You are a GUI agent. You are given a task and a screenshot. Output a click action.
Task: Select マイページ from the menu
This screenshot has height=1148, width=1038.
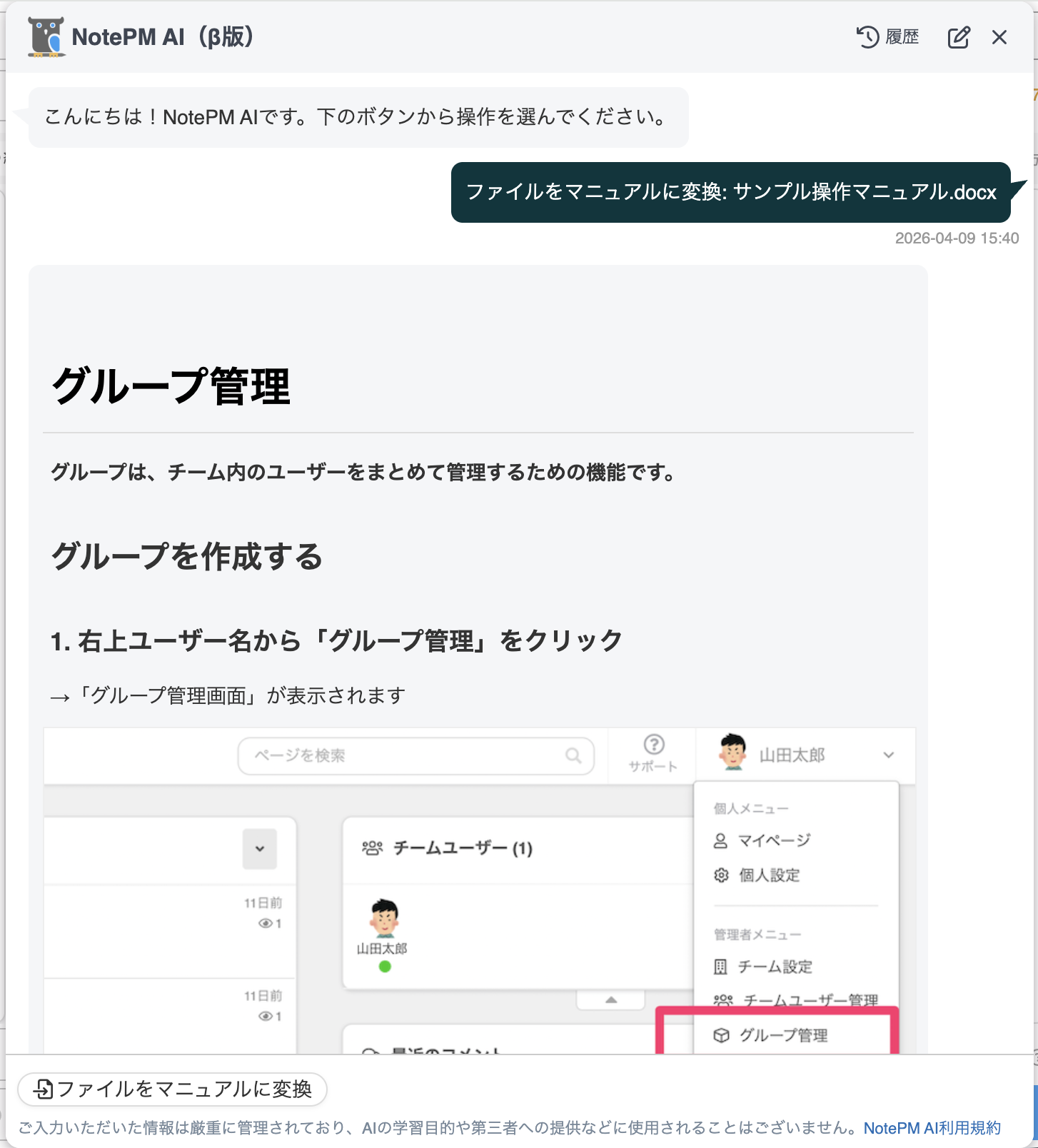(774, 840)
